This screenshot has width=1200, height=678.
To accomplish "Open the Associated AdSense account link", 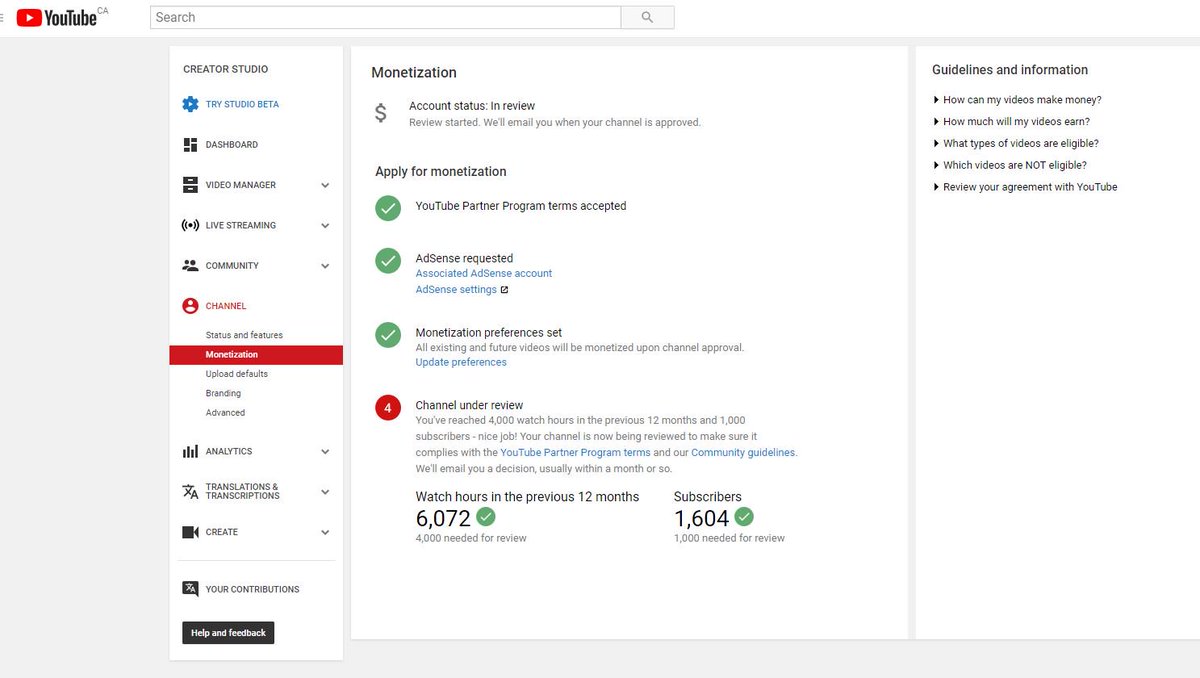I will point(484,273).
